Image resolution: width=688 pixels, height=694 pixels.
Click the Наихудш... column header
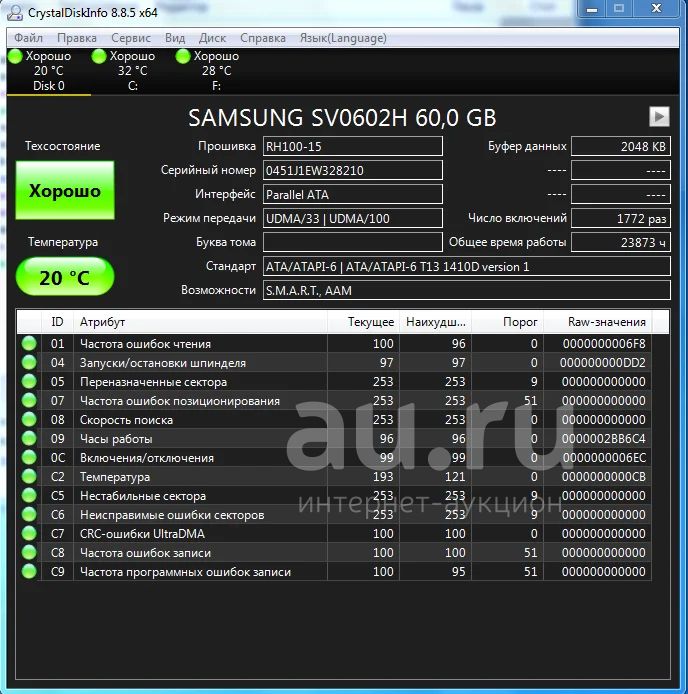click(436, 322)
